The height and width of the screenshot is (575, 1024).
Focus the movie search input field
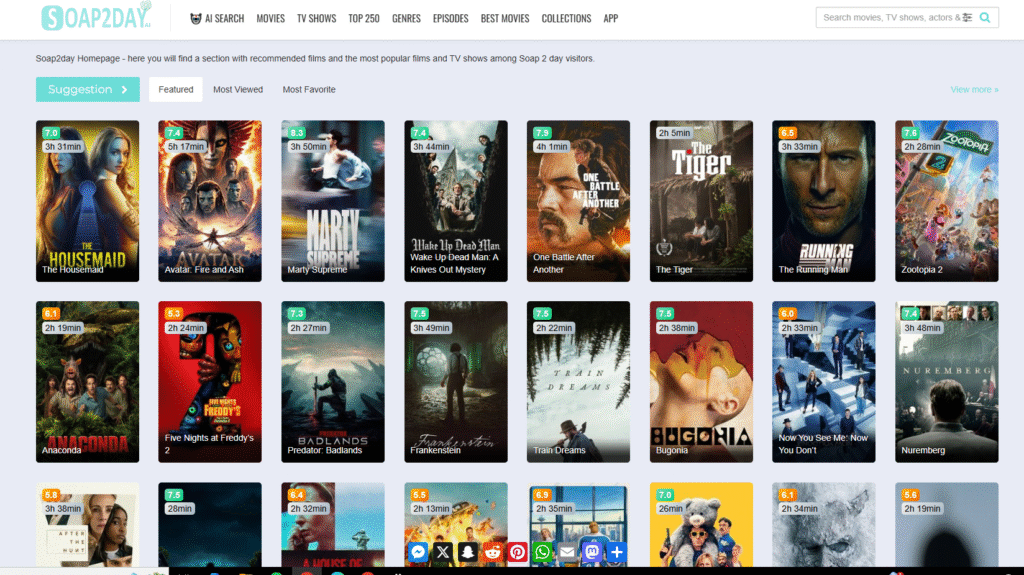click(888, 17)
